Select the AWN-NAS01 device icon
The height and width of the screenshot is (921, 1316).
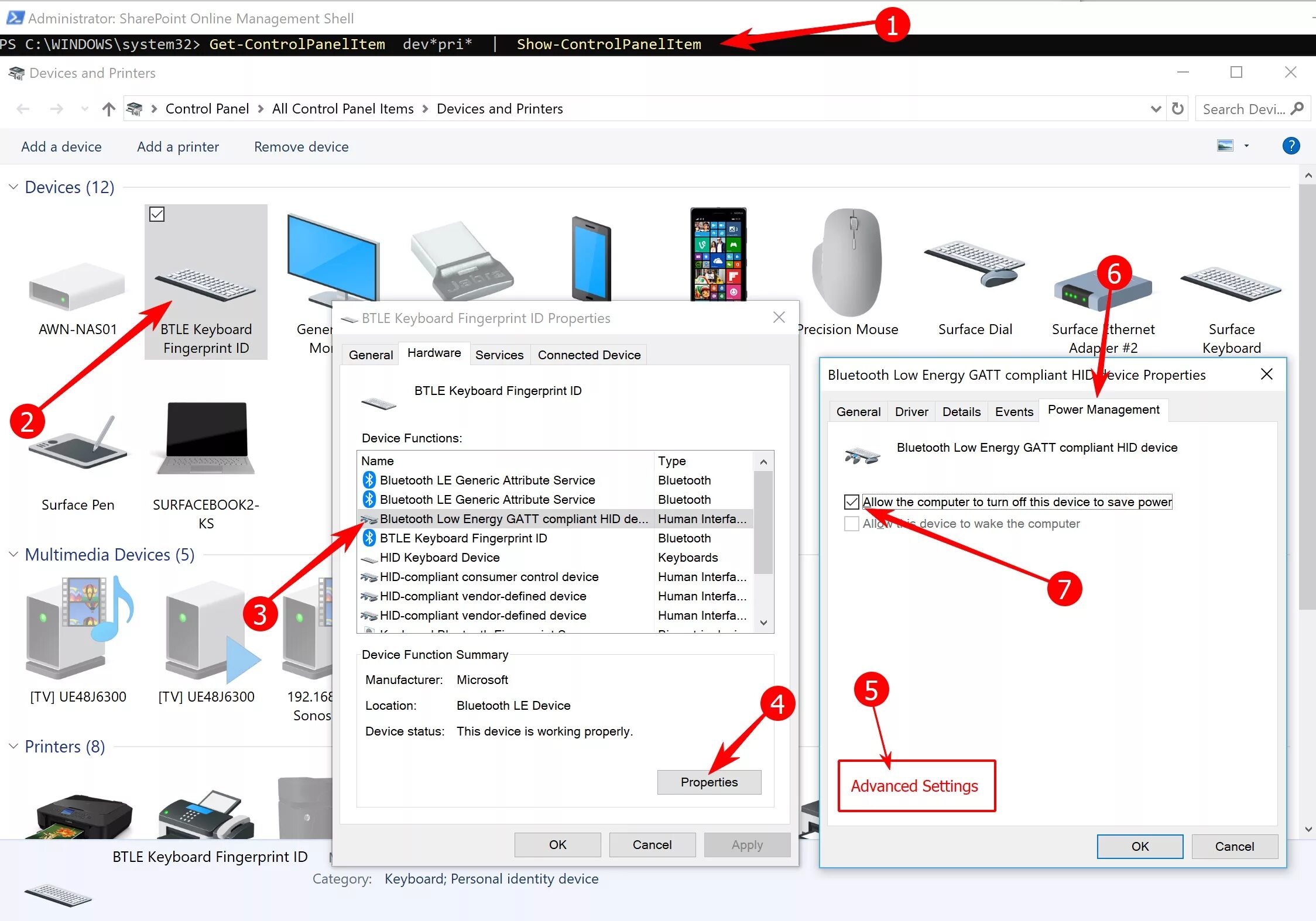pyautogui.click(x=77, y=287)
